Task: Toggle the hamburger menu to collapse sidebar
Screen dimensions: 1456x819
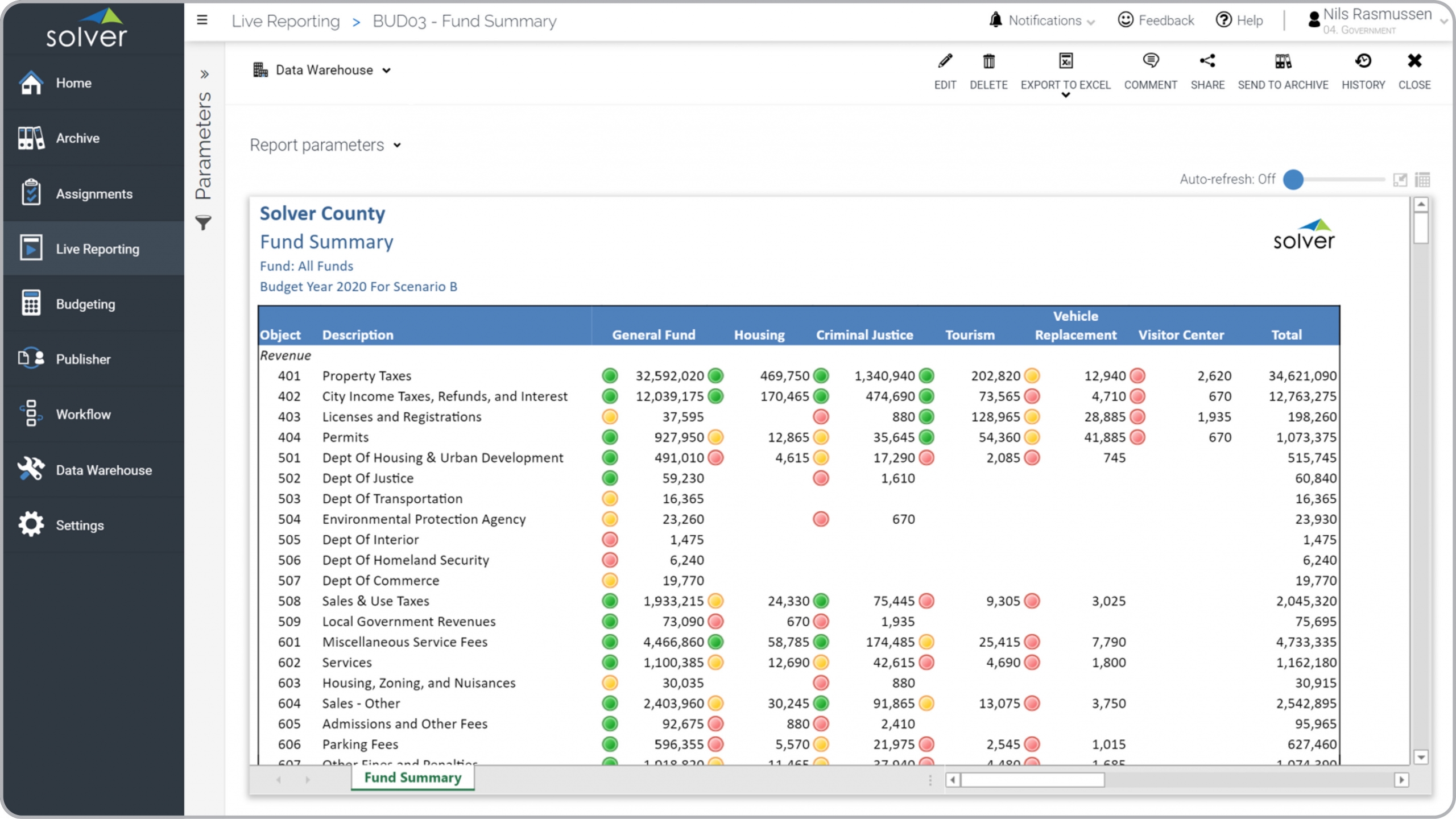Action: [x=202, y=20]
